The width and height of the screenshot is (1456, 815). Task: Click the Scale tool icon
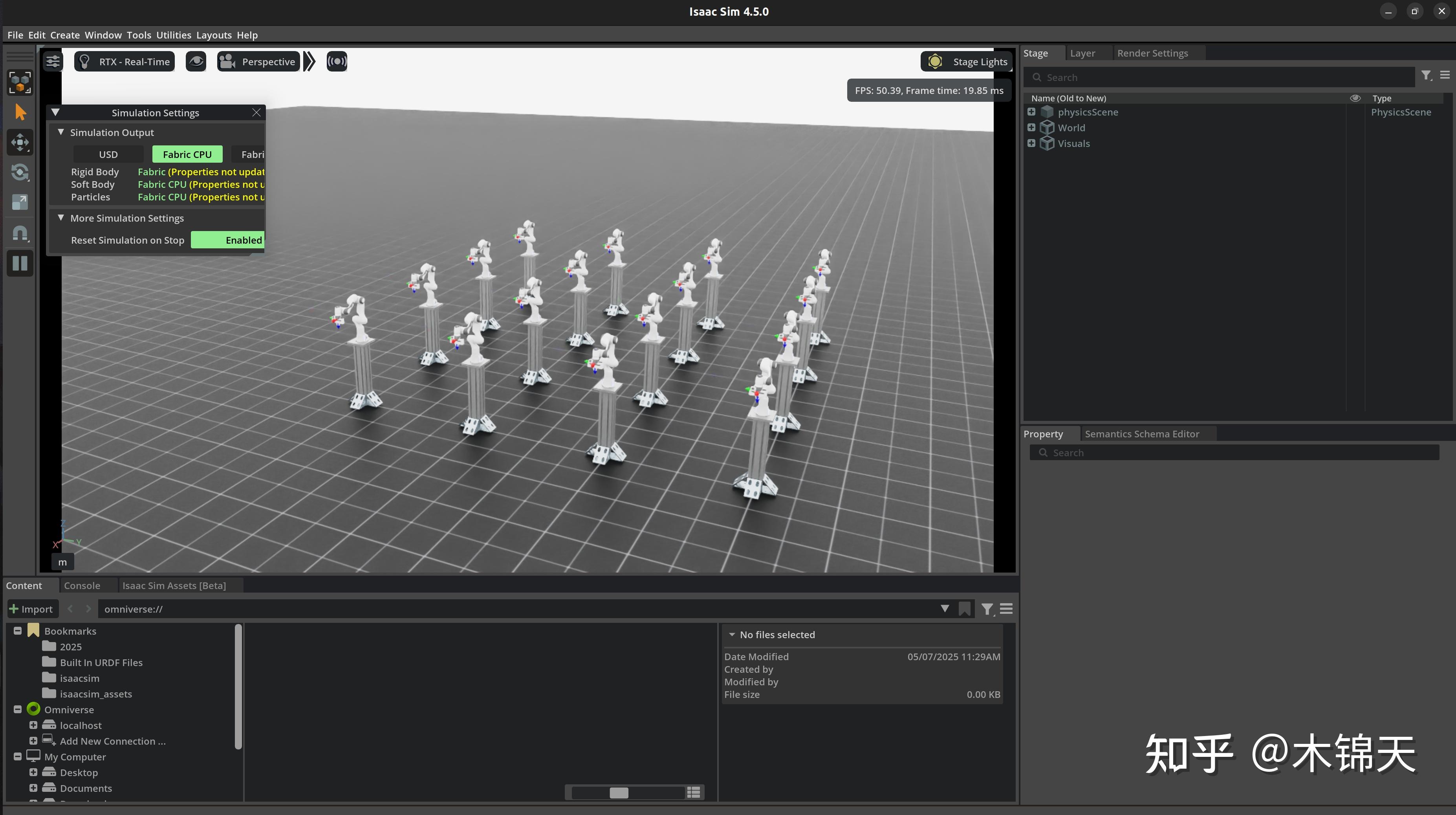click(20, 202)
